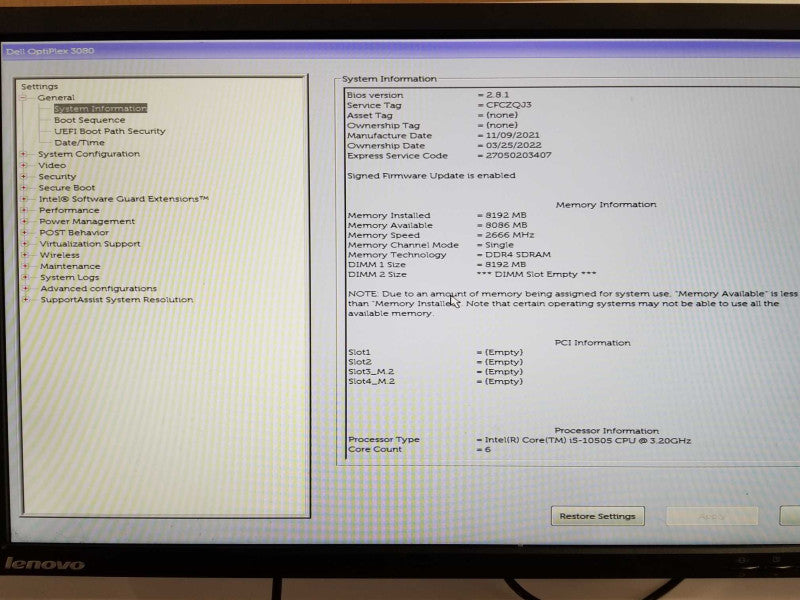Expand the Performance node
The image size is (800, 600).
pyautogui.click(x=24, y=210)
